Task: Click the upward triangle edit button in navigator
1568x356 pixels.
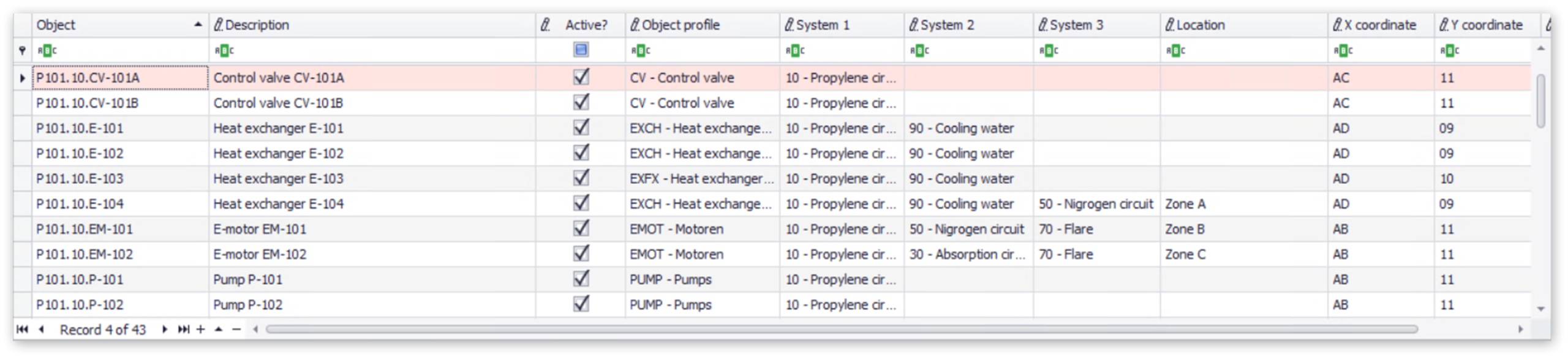Action: [218, 330]
